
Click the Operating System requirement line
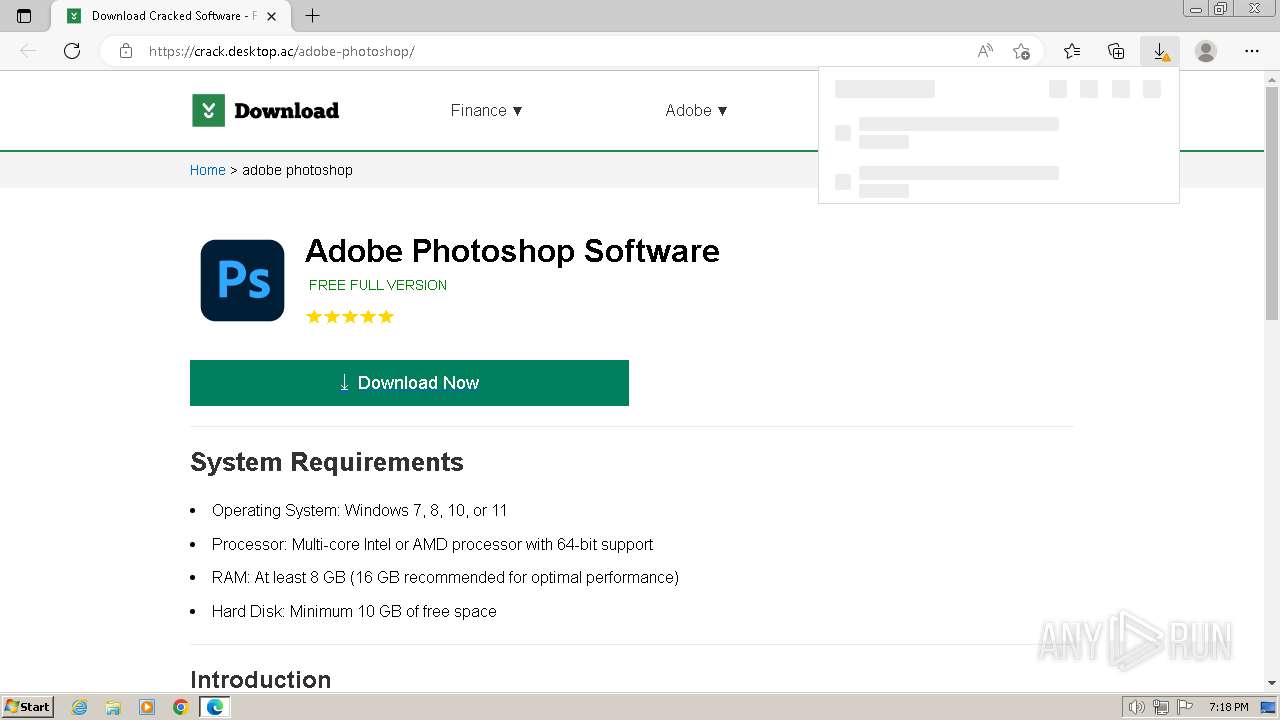[360, 511]
